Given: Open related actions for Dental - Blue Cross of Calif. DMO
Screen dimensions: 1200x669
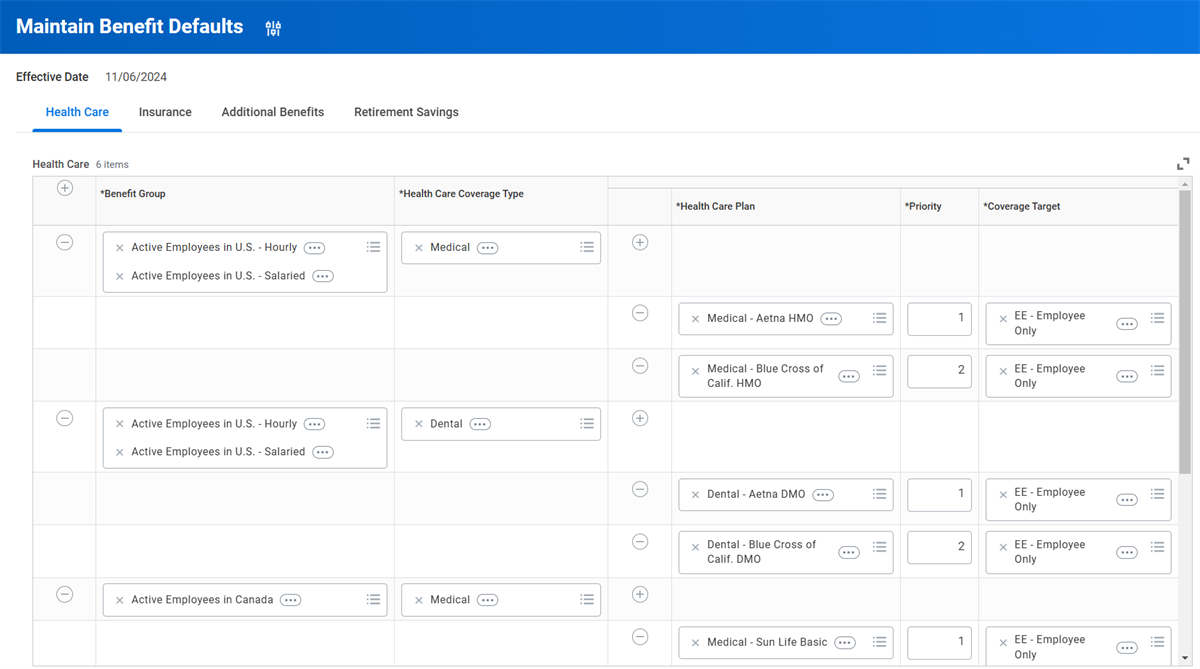Looking at the screenshot, I should coord(849,552).
